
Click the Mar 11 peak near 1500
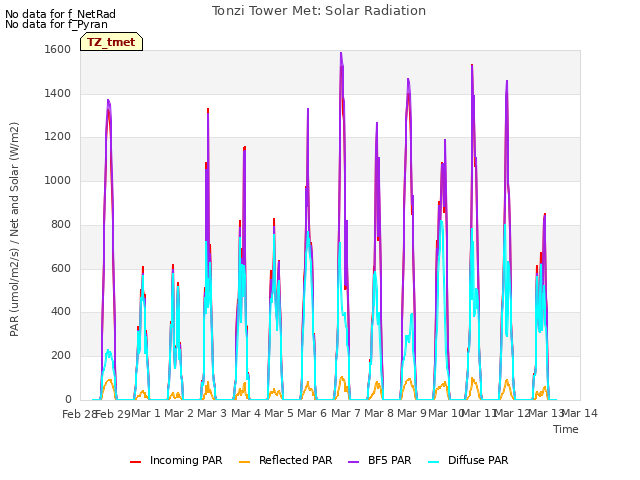(x=472, y=66)
